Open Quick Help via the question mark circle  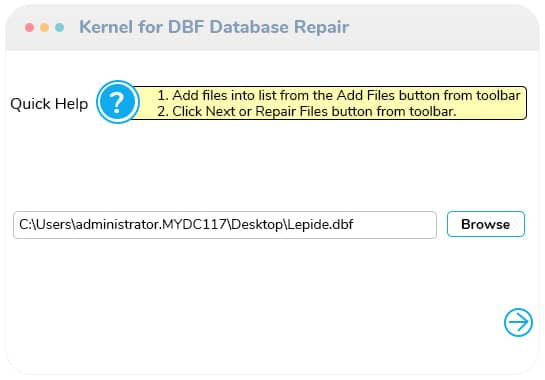coord(118,102)
